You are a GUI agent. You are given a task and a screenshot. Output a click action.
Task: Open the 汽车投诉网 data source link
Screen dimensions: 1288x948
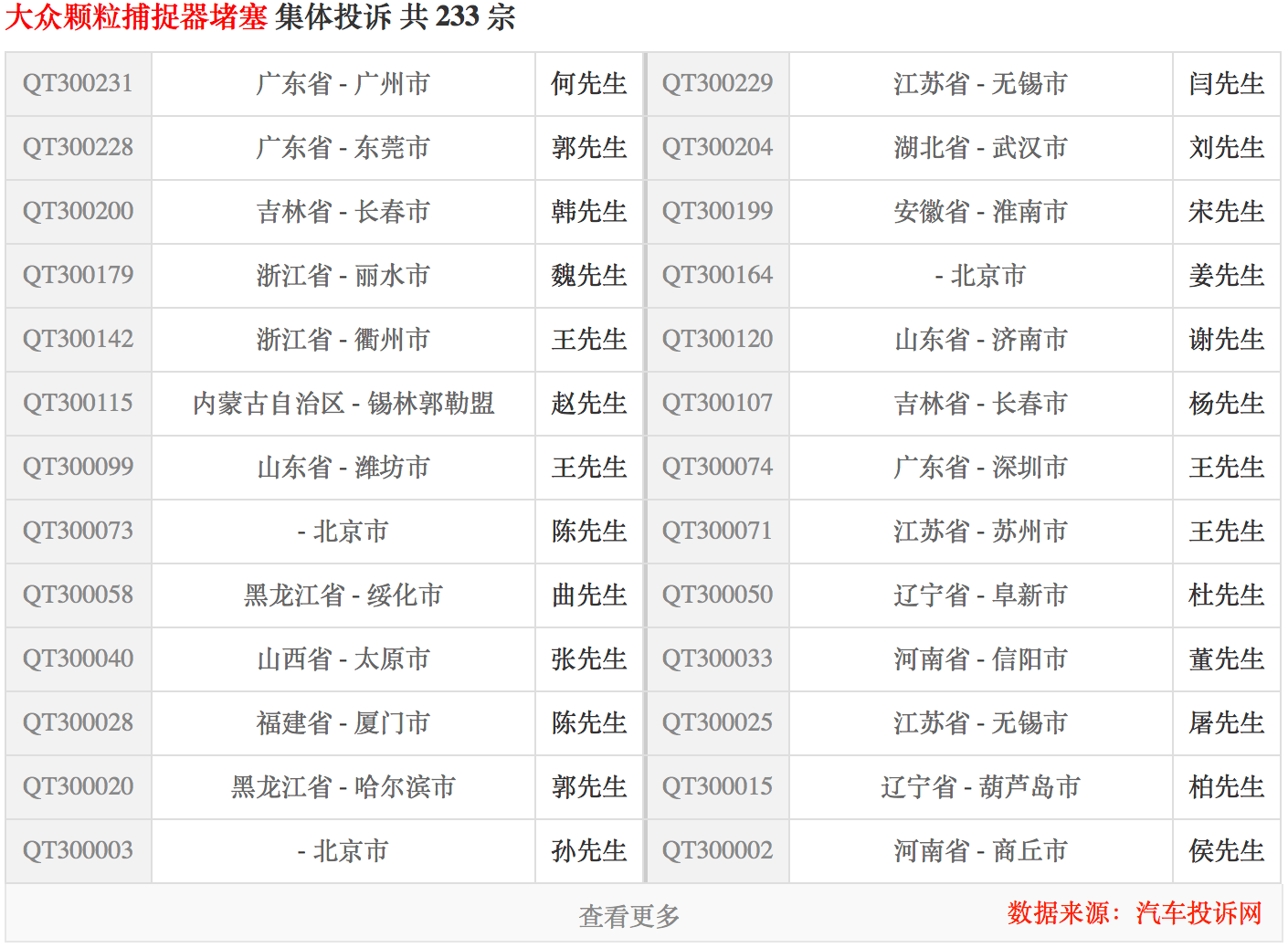[x=1198, y=913]
